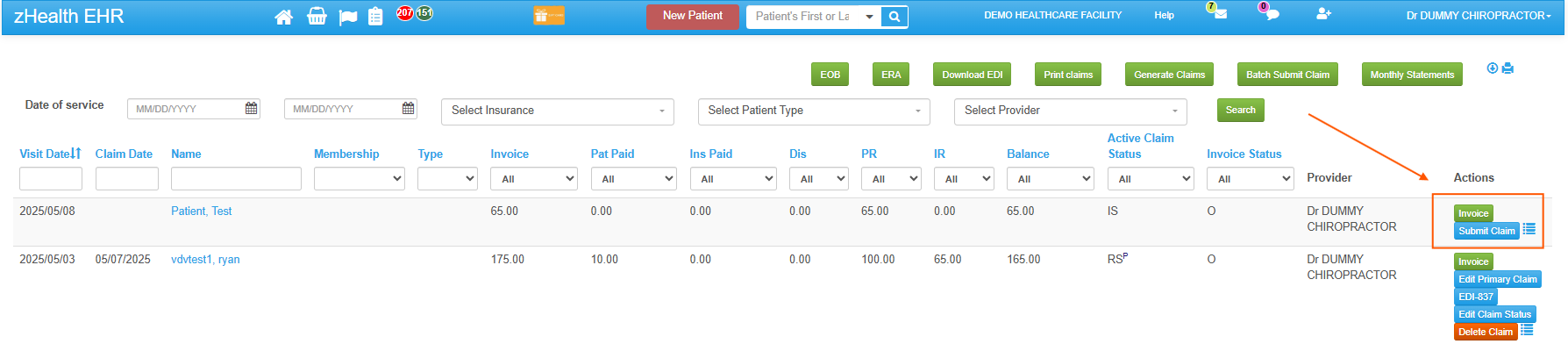Open the start date calendar picker

(252, 109)
